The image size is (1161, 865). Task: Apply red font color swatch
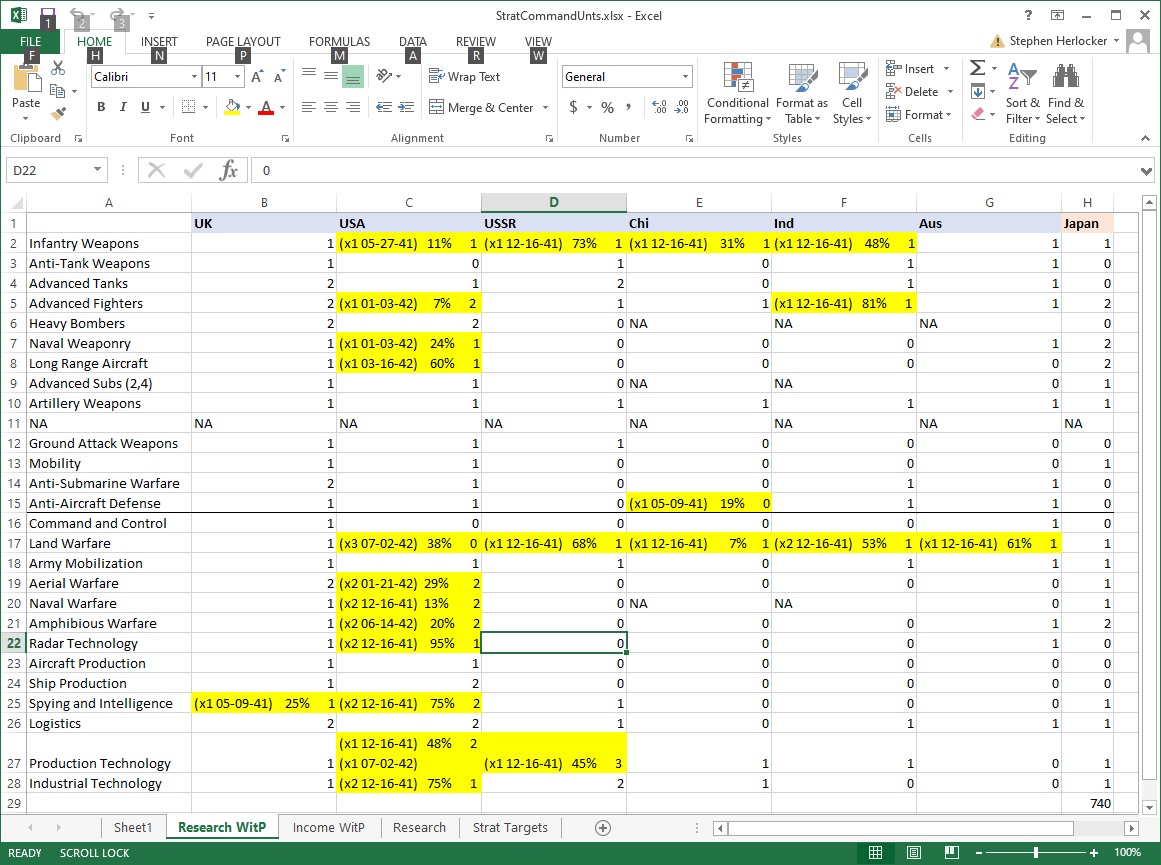[267, 107]
